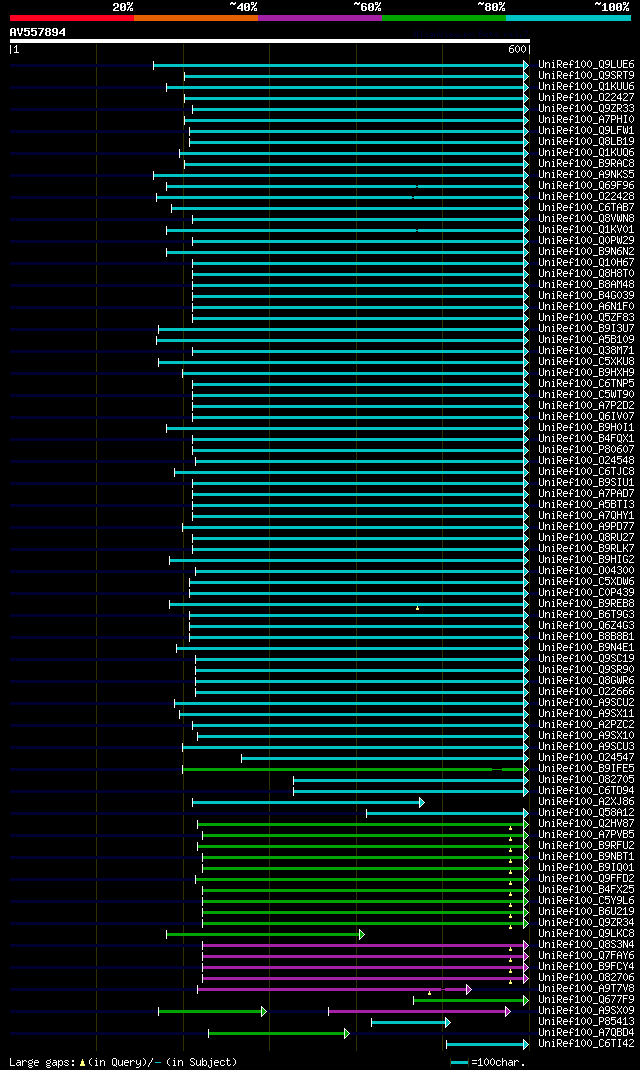
Task: Open the UniRef100_B9NBT1 hit link
Action: (x=586, y=856)
